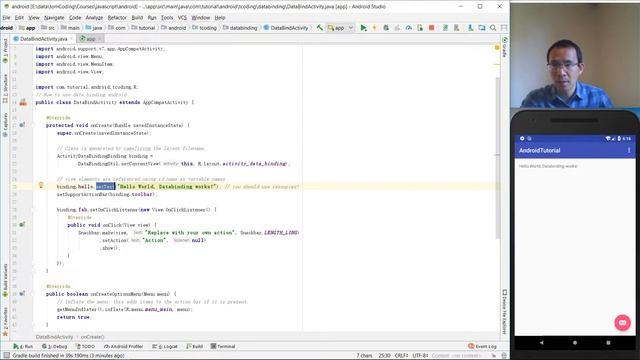Open the Captures side panel tab
The width and height of the screenshot is (640, 360).
[x=5, y=125]
